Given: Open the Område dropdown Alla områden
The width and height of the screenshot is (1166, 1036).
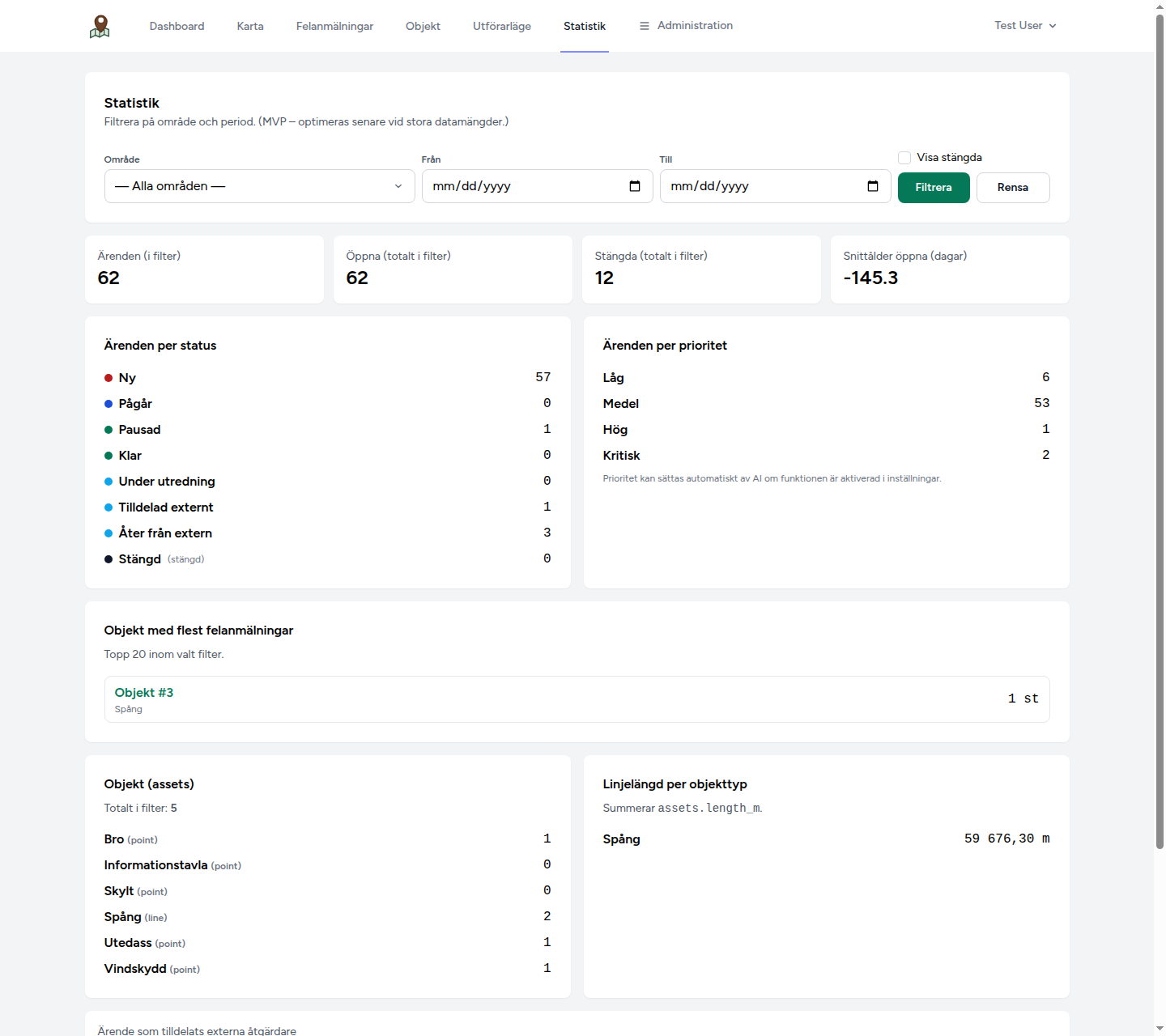Looking at the screenshot, I should (x=259, y=186).
